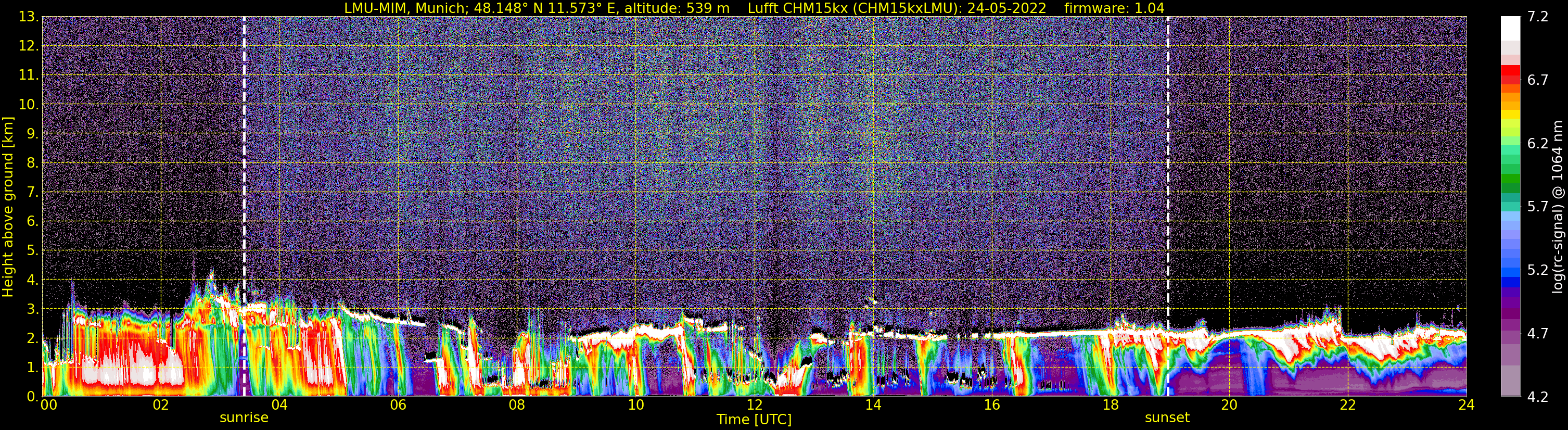Click the time axis tick '22'

click(1348, 405)
